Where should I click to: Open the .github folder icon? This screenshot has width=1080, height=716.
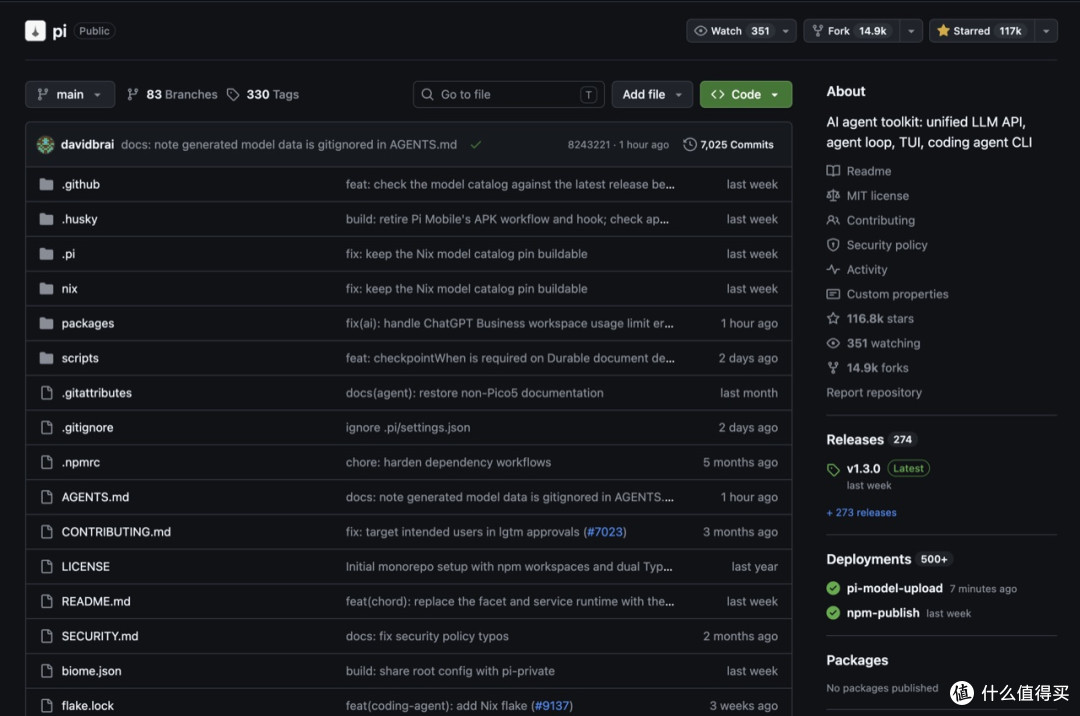click(x=46, y=185)
